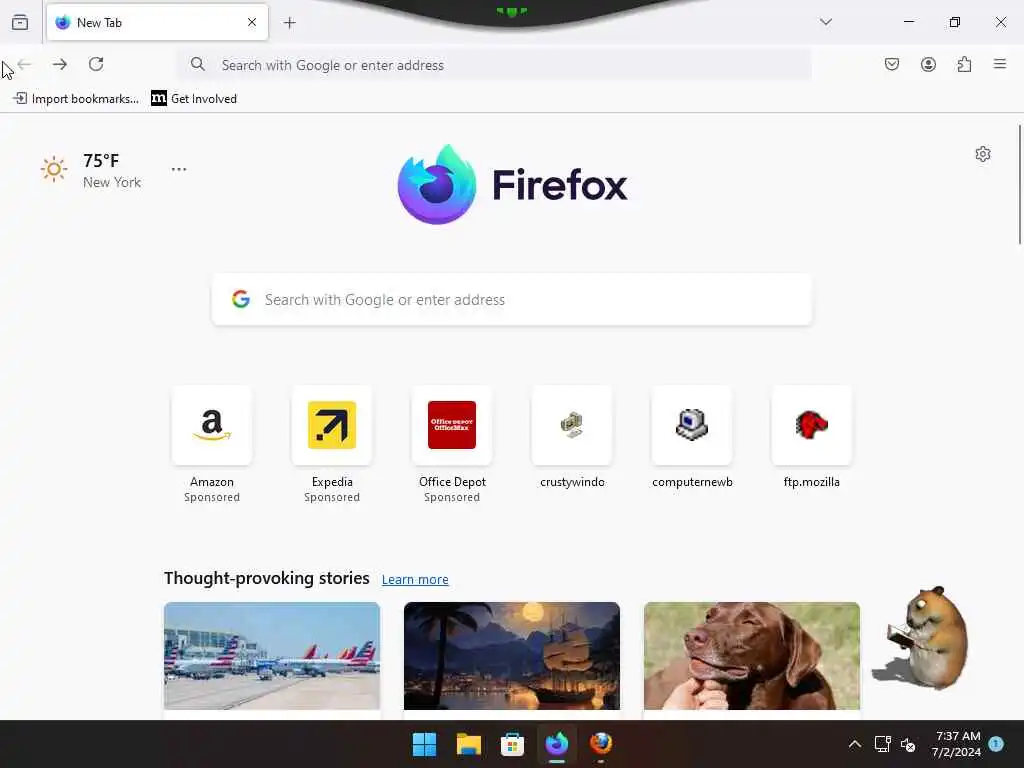Click the page vertical scrollbar thumb

coord(1020,185)
